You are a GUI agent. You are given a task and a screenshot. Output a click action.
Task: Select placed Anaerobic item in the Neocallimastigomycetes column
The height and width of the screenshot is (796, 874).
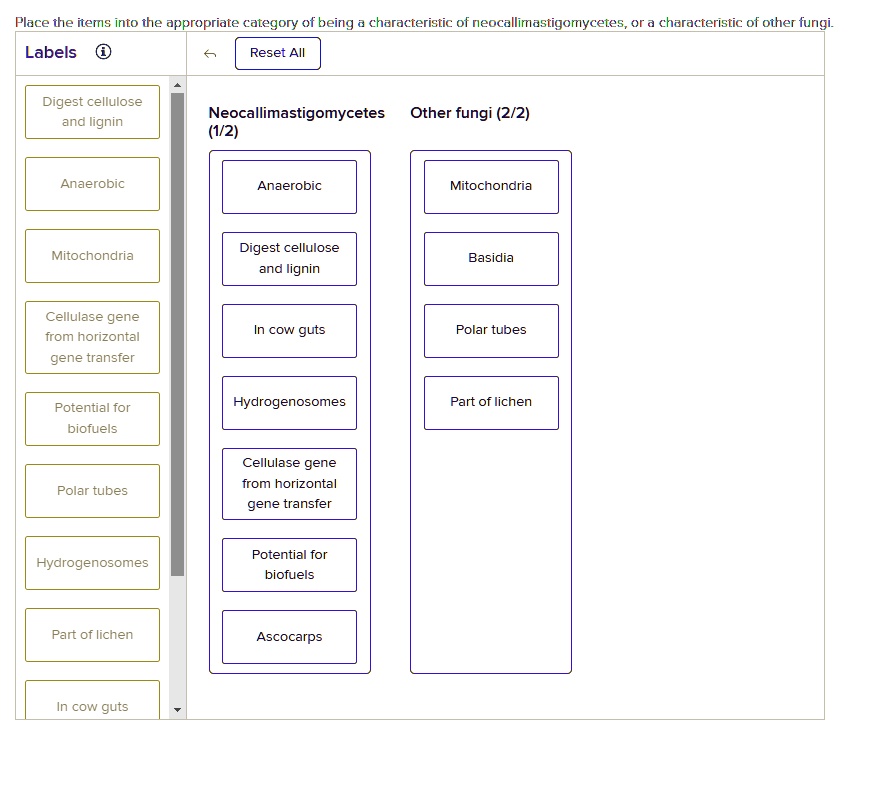pyautogui.click(x=289, y=187)
